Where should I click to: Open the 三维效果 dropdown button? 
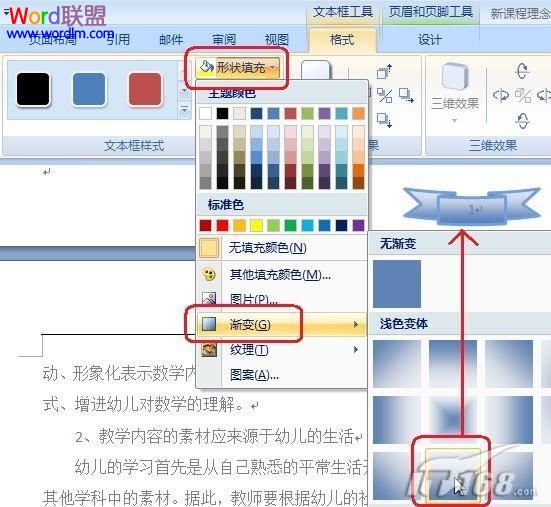point(455,93)
